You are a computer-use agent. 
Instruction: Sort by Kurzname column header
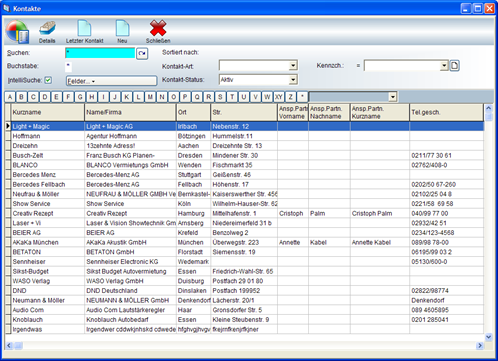point(48,112)
